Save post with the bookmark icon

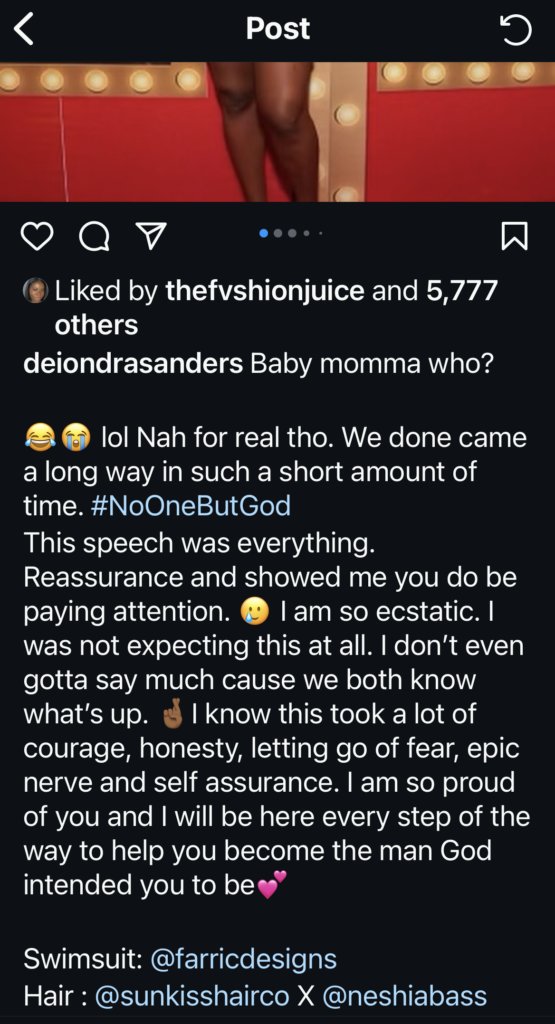[514, 236]
